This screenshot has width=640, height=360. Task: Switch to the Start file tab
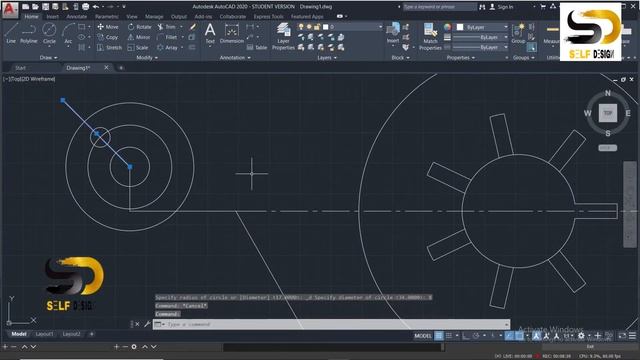pos(20,68)
